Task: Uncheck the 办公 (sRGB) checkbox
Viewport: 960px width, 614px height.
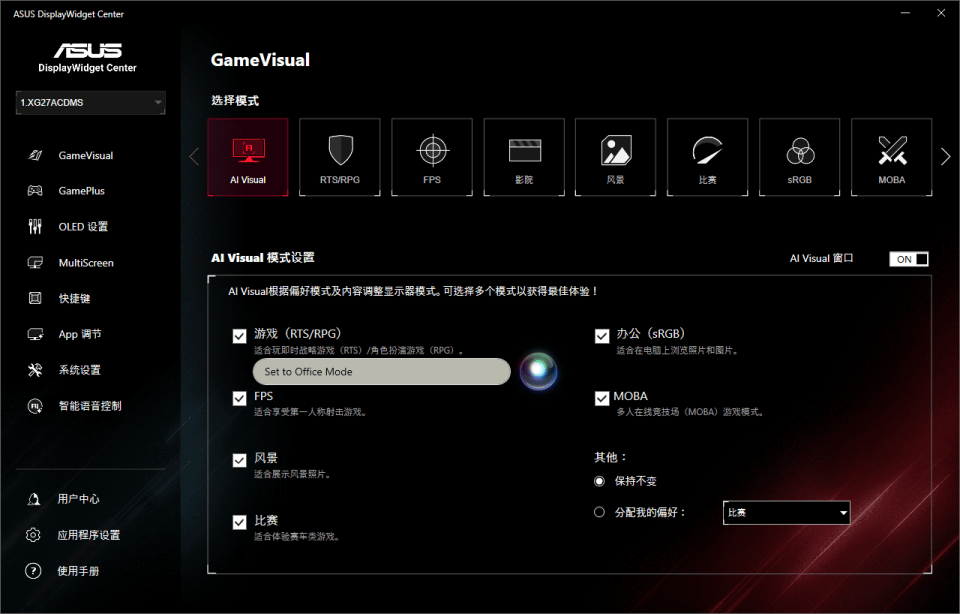Action: coord(602,336)
